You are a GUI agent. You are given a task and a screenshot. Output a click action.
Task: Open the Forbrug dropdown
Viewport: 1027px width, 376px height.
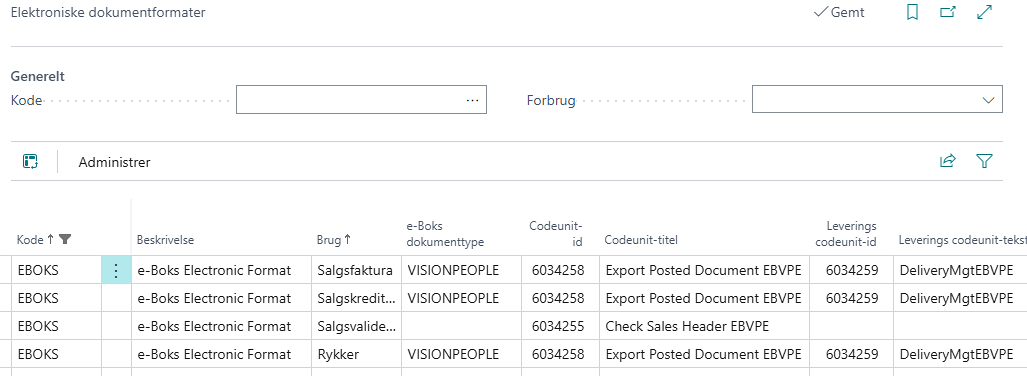pos(988,100)
